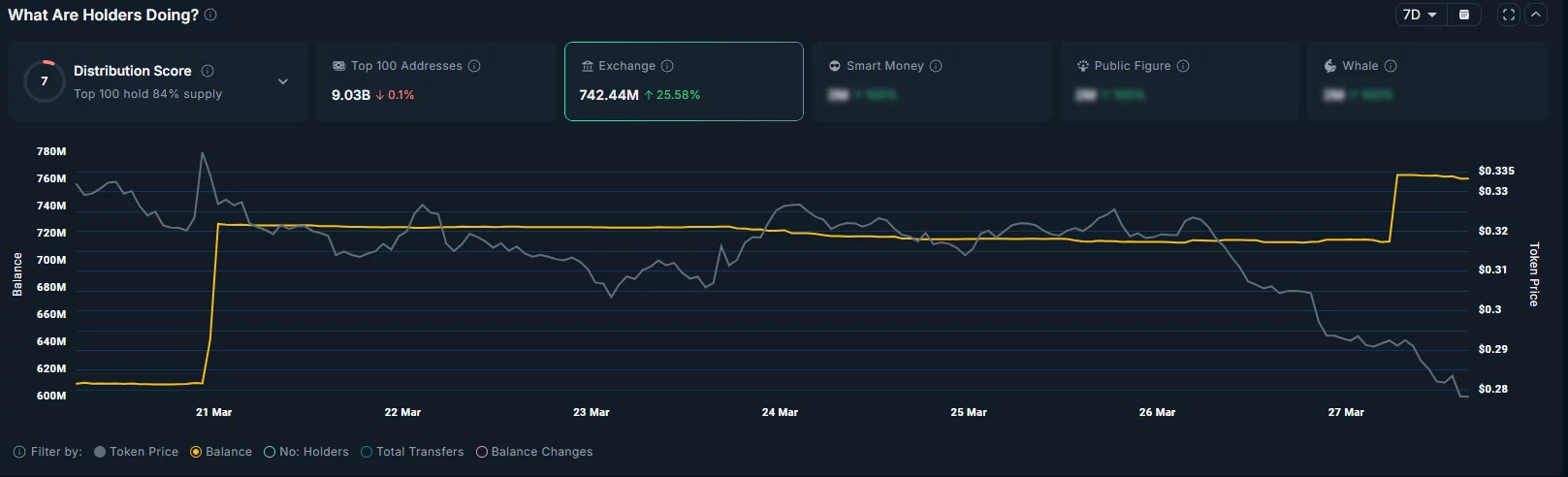Click the 742.44M exchange balance value
1568x477 pixels.
[609, 95]
